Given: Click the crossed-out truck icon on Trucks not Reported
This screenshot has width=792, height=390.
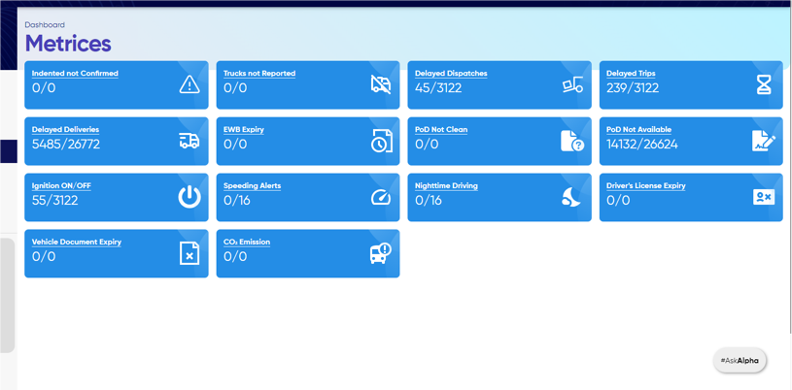Looking at the screenshot, I should point(381,85).
